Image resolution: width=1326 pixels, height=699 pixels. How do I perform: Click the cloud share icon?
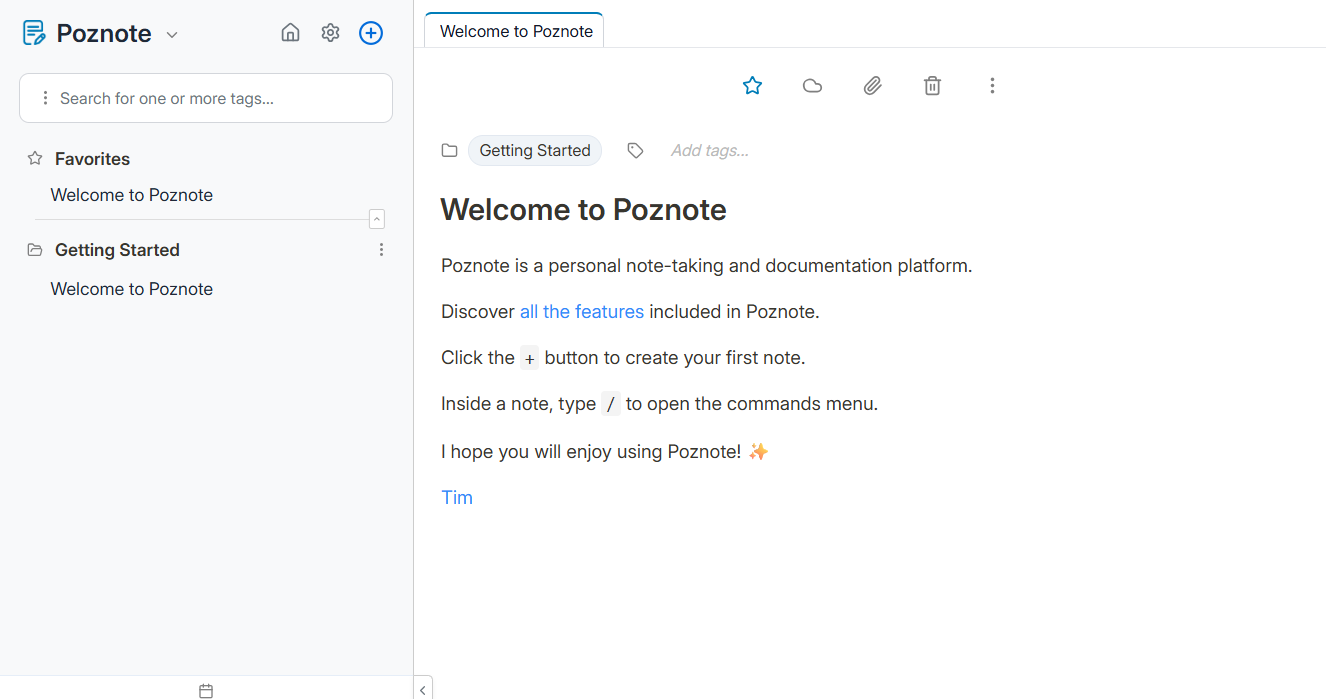(813, 86)
